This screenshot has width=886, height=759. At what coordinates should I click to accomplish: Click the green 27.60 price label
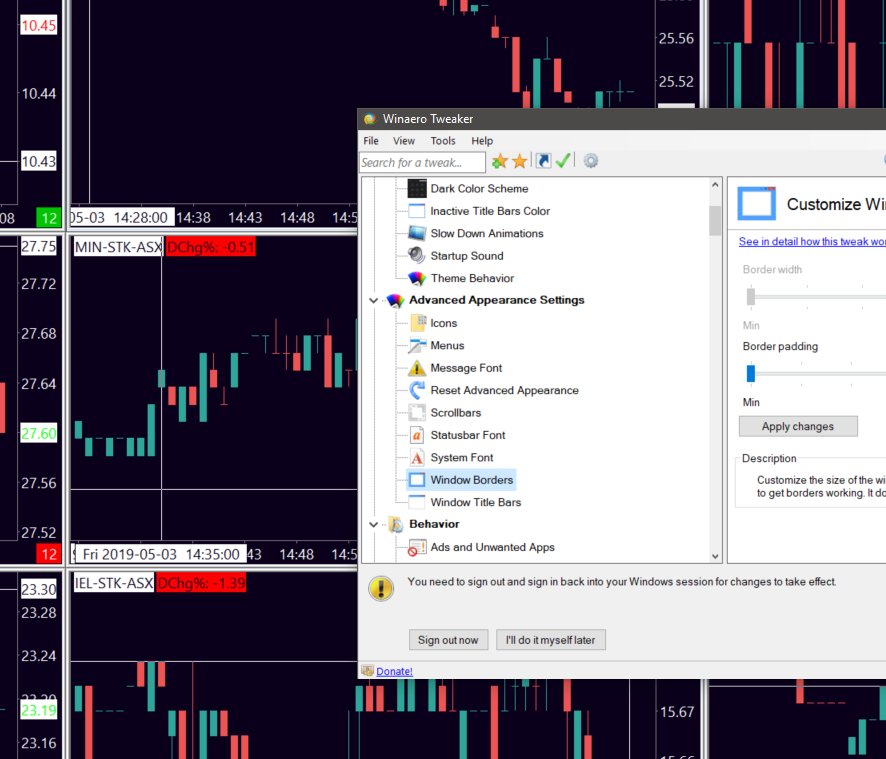(x=39, y=433)
